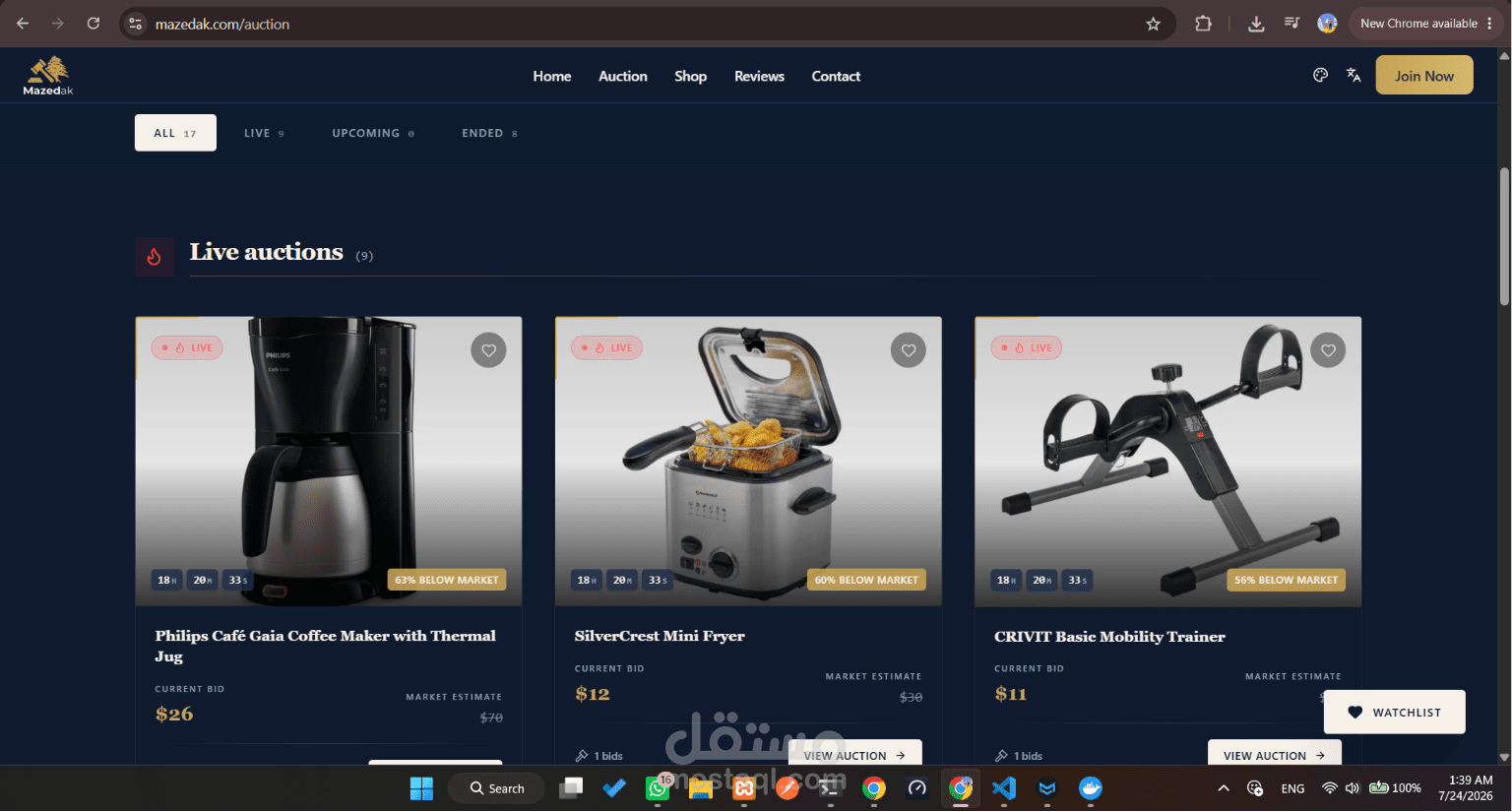The image size is (1512, 812).
Task: Open the Chrome profile avatar
Action: click(x=1327, y=24)
